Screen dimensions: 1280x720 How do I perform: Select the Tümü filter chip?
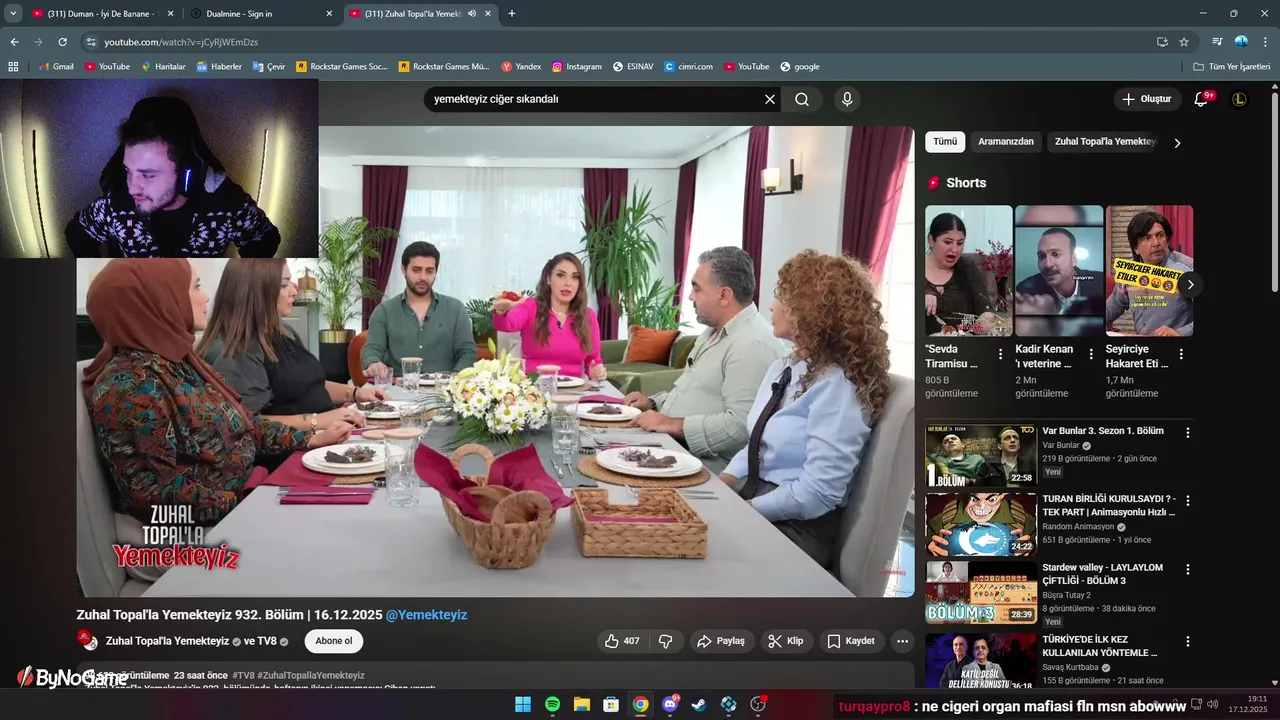click(x=945, y=142)
